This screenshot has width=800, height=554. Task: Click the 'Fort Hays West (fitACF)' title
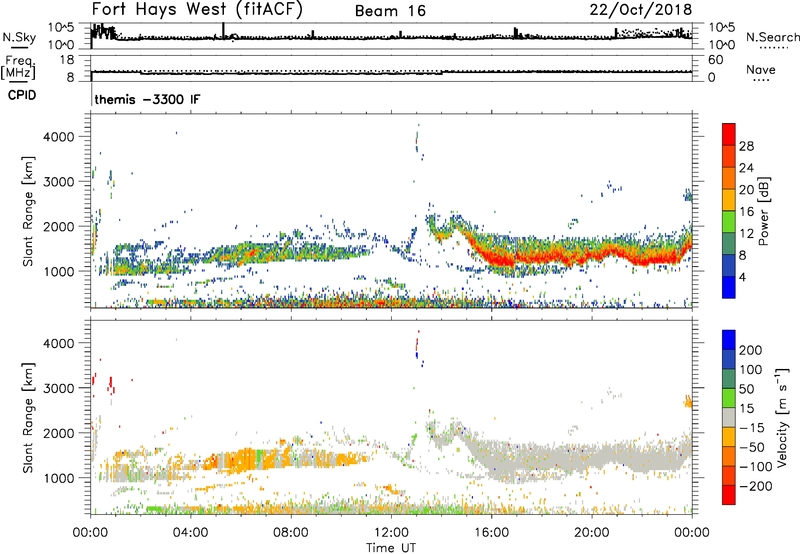point(197,10)
